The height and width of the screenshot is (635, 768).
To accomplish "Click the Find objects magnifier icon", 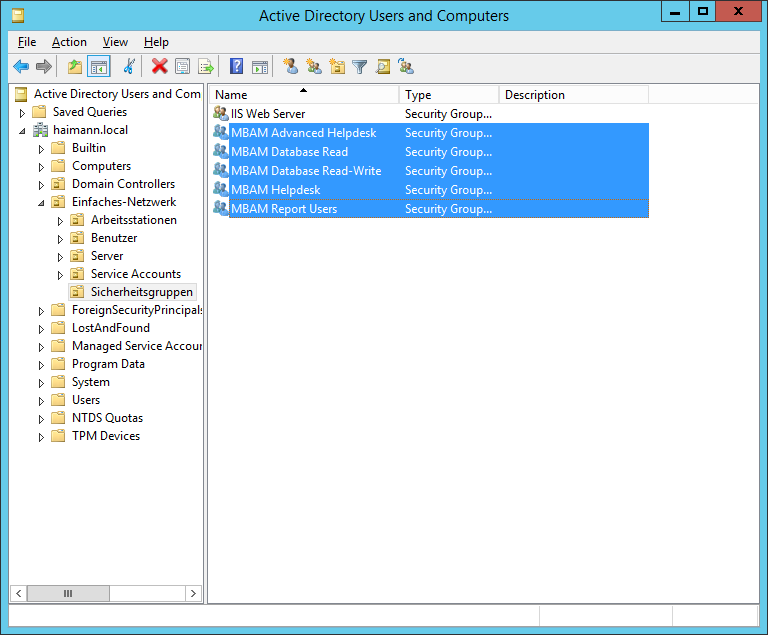I will (x=383, y=66).
